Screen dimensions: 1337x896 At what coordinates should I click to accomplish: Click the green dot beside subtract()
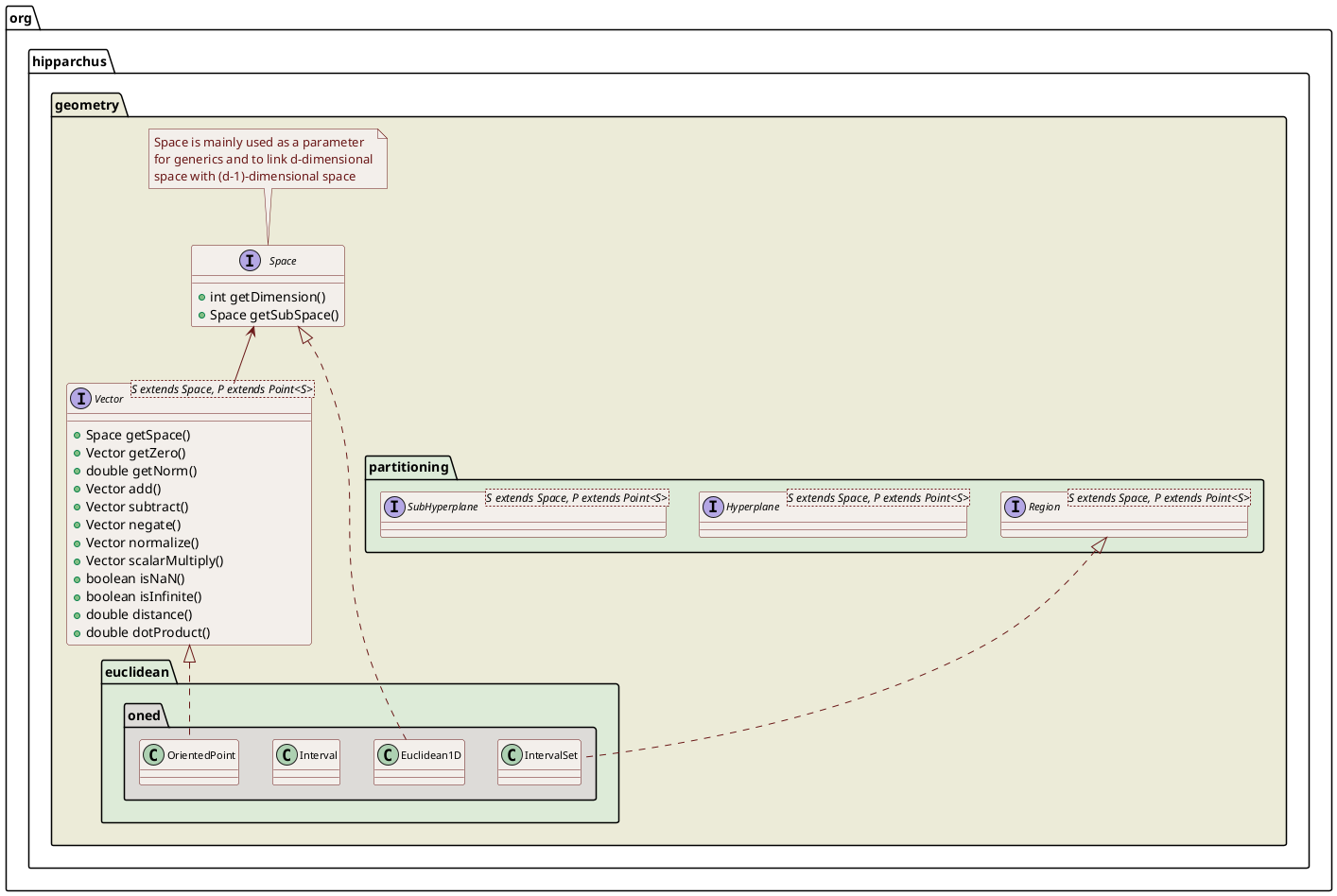click(x=77, y=508)
